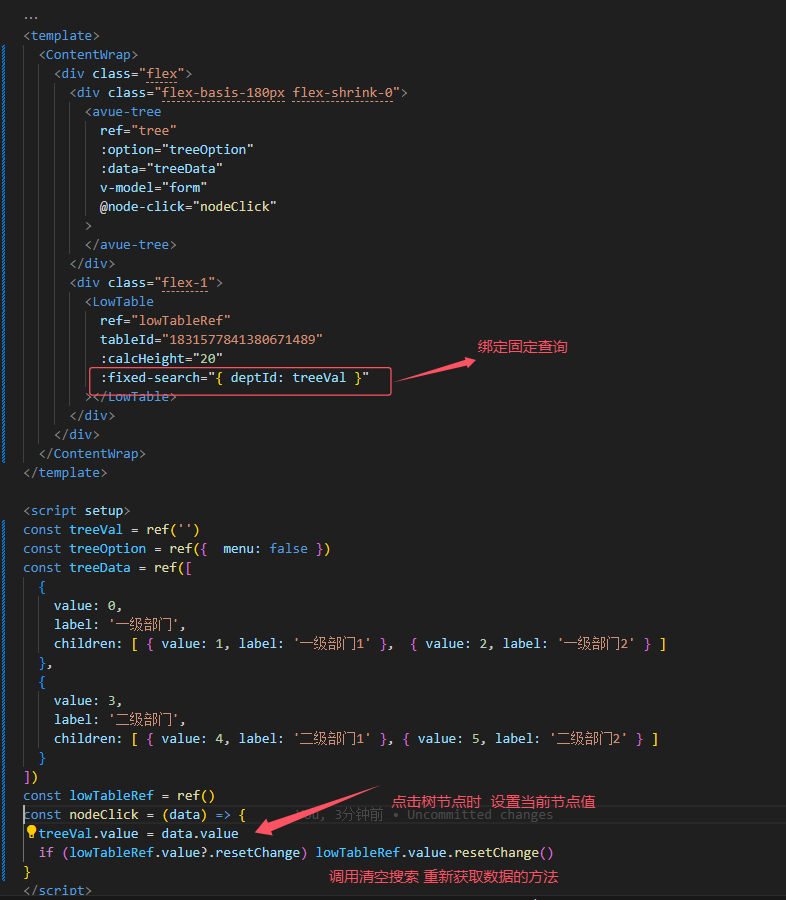Click the opening avue-tree tag
This screenshot has height=900, width=786.
126,112
